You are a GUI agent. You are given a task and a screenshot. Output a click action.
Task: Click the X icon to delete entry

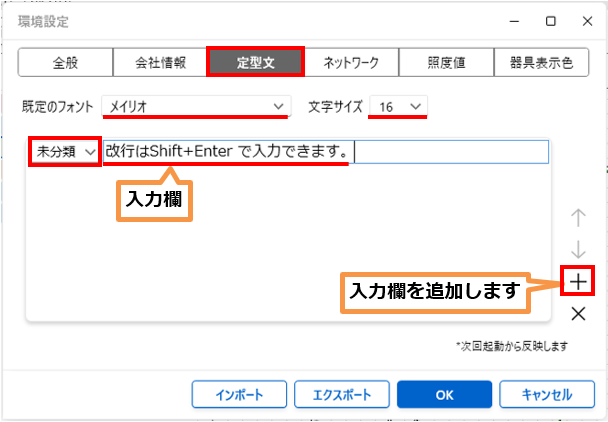[577, 314]
